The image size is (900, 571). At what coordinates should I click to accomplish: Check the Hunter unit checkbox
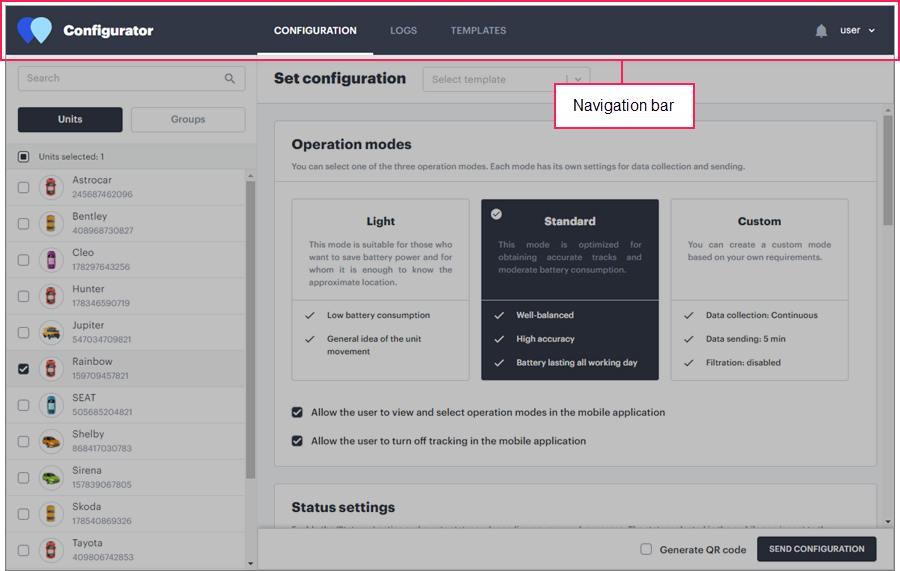coord(24,296)
